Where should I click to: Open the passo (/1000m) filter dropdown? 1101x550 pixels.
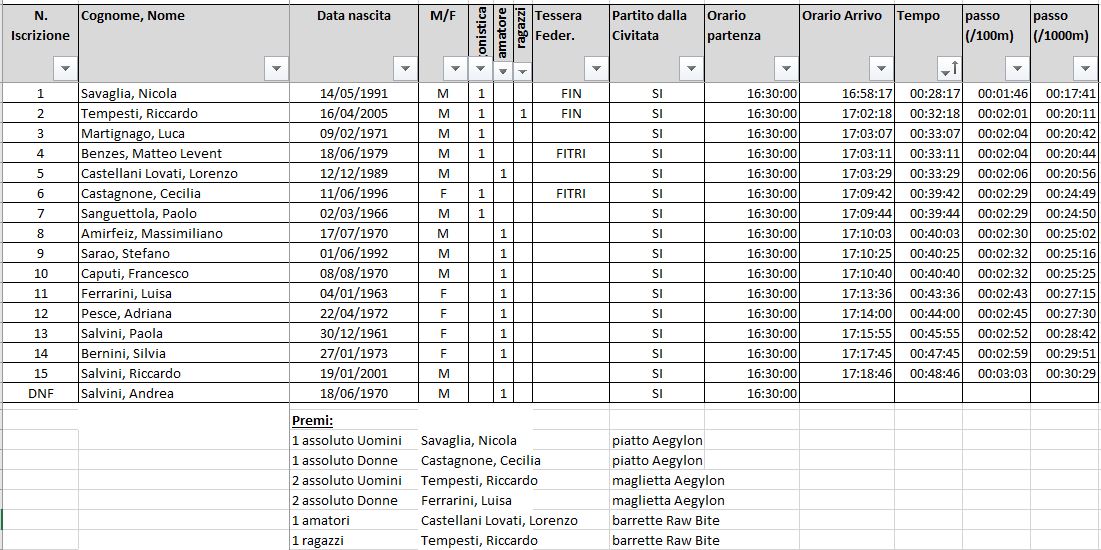pyautogui.click(x=1085, y=69)
